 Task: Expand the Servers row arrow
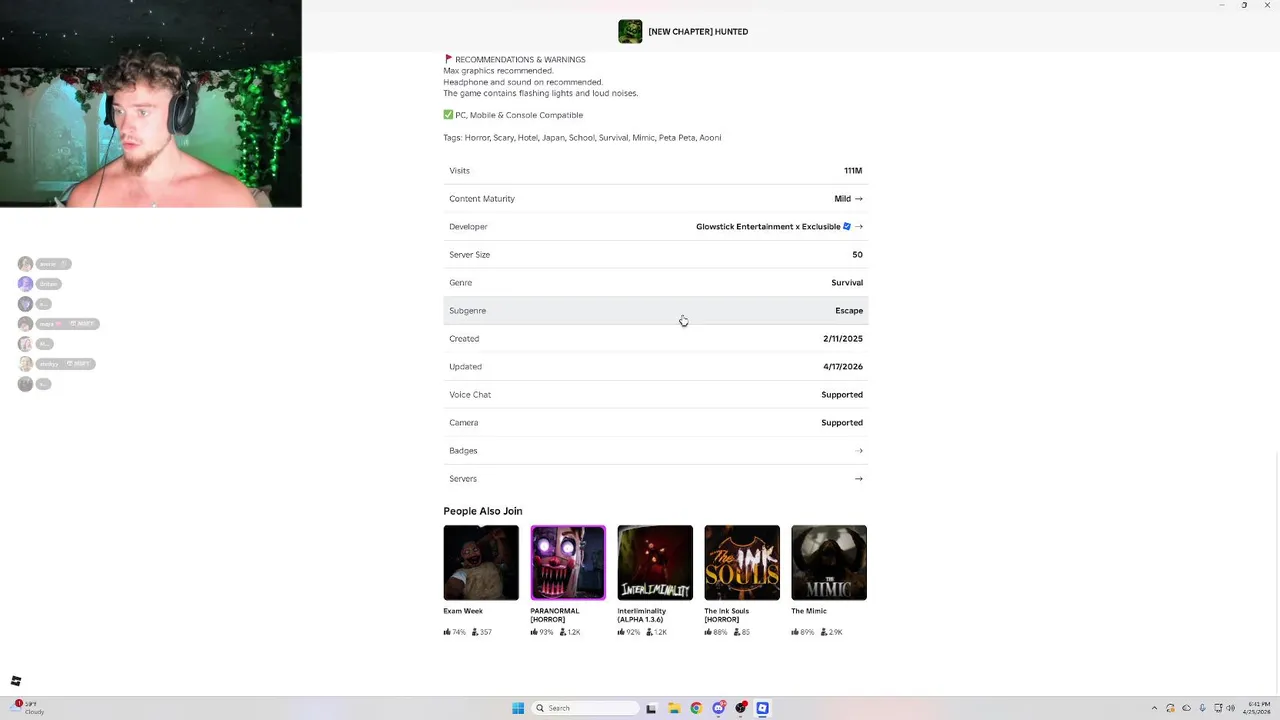point(859,478)
